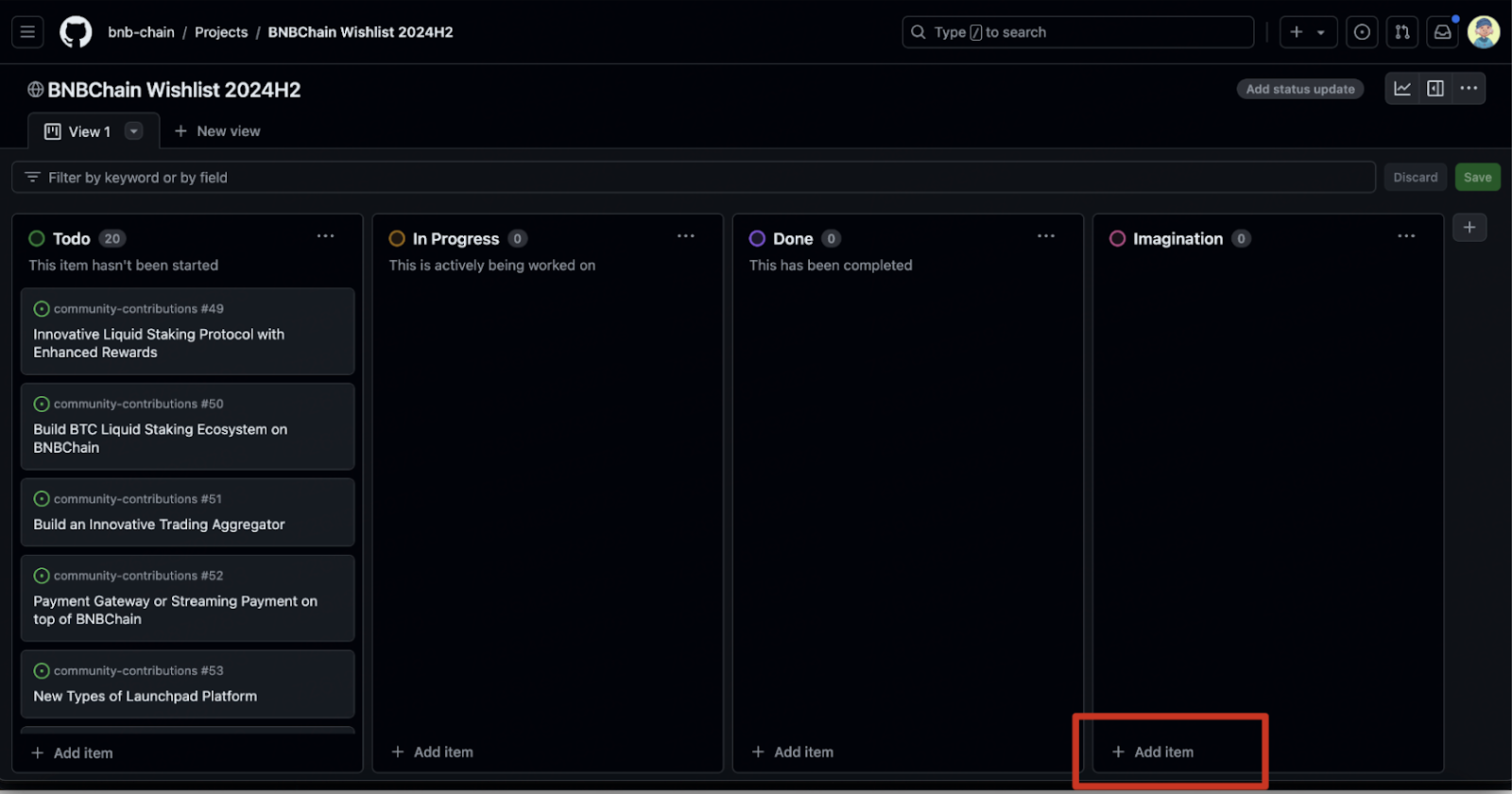Click the globe visibility icon beside project title

pyautogui.click(x=35, y=90)
